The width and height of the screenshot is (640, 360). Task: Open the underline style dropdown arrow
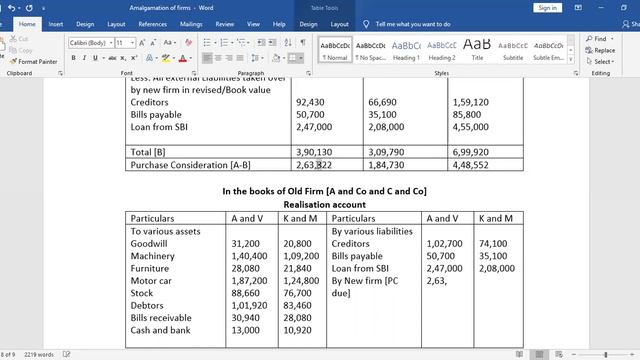point(103,58)
